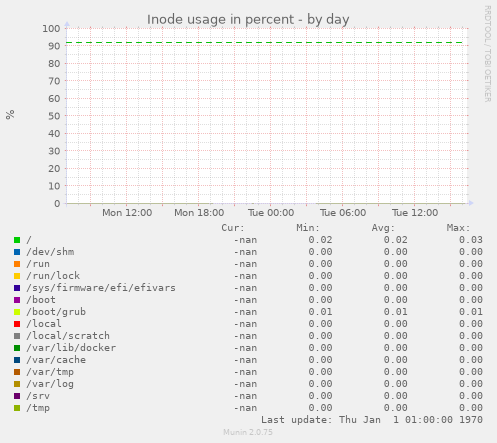Click the dark green swatch for /var/lib/docker
Viewport: 497px width, 443px height.
pyautogui.click(x=17, y=348)
